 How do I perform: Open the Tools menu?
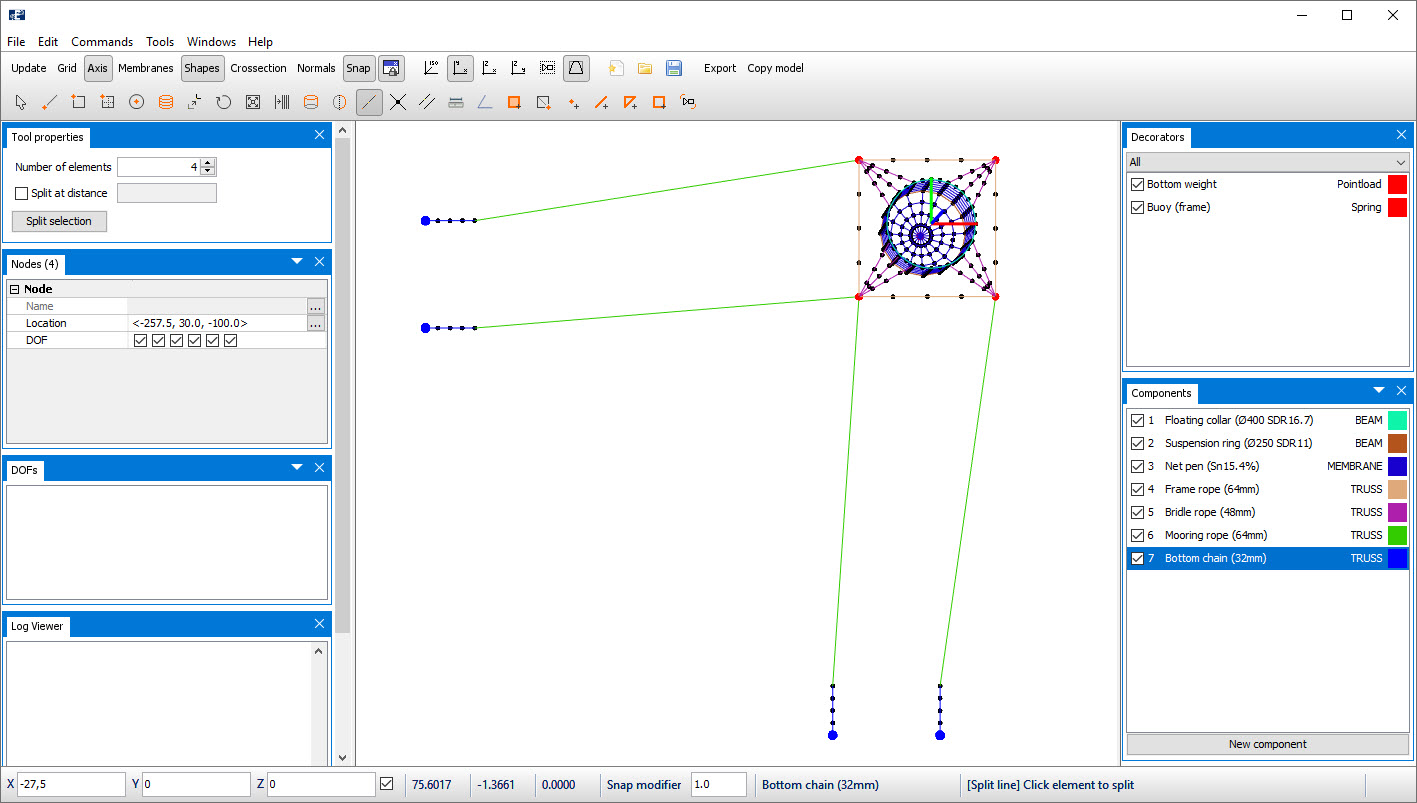click(x=160, y=42)
